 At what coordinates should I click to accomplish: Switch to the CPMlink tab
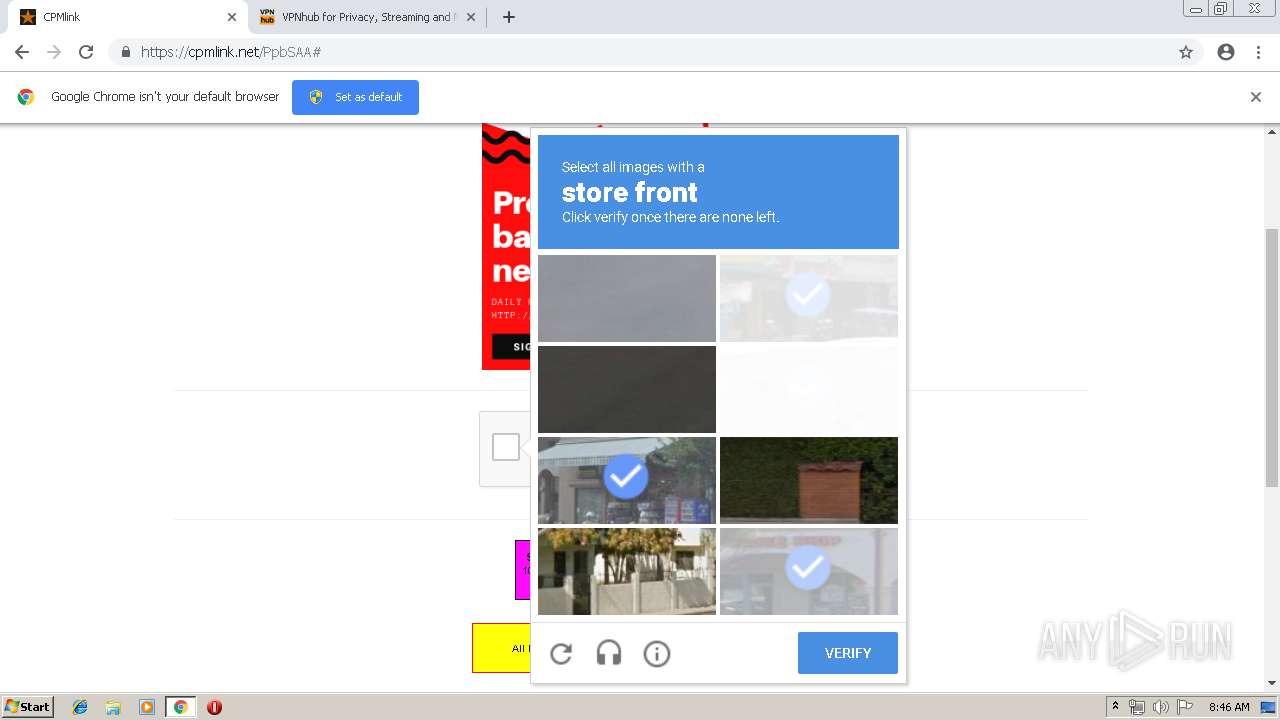point(128,17)
